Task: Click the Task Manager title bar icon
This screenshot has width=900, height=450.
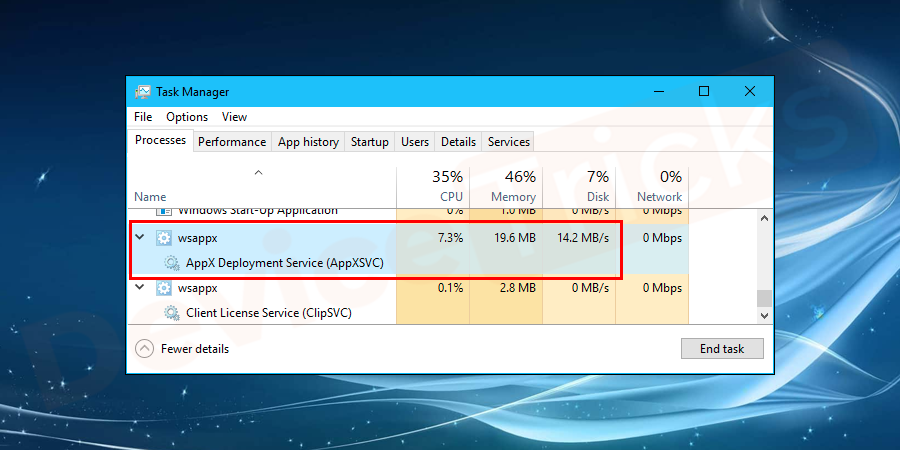Action: coord(143,92)
